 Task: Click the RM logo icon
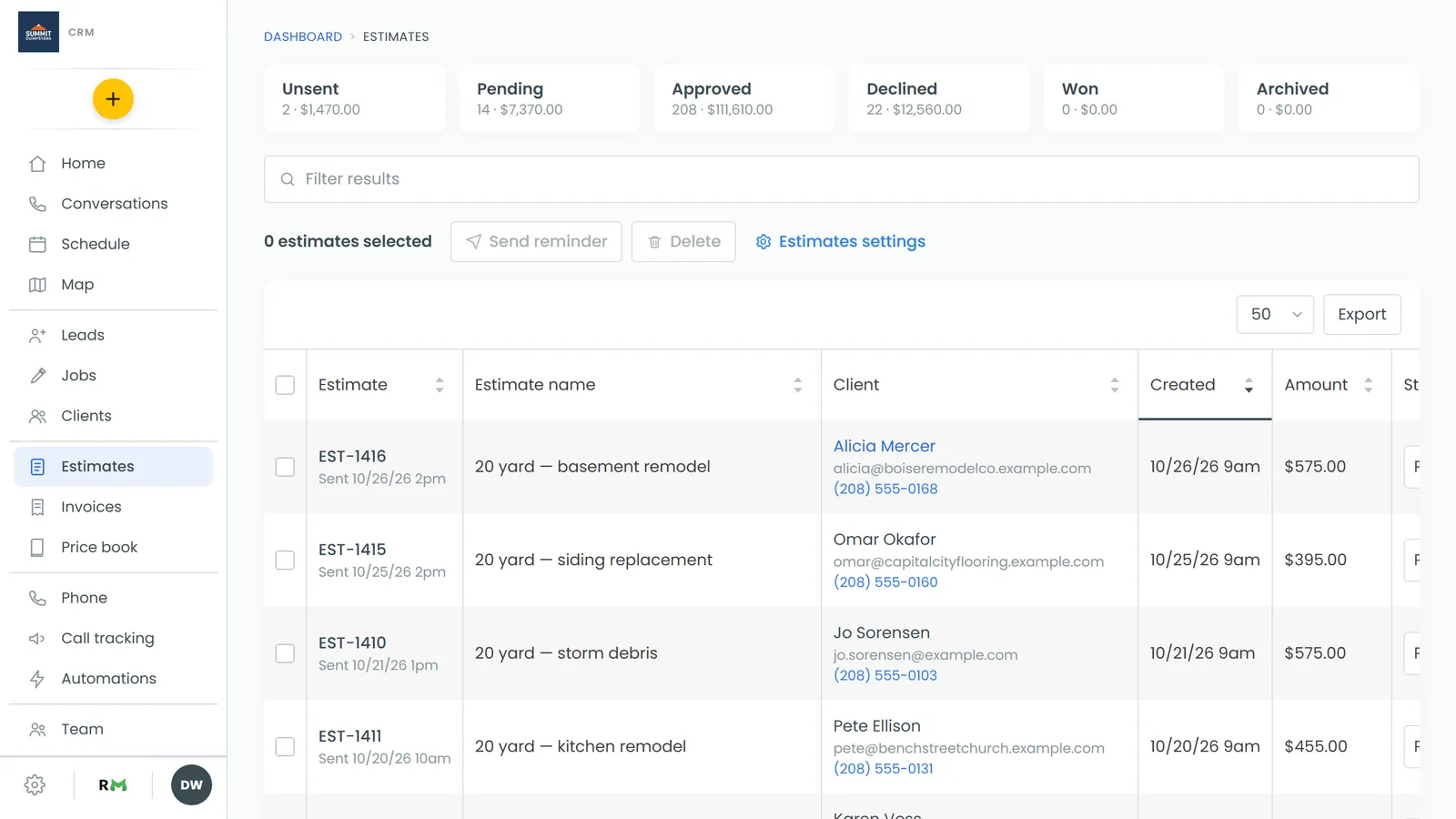113,785
